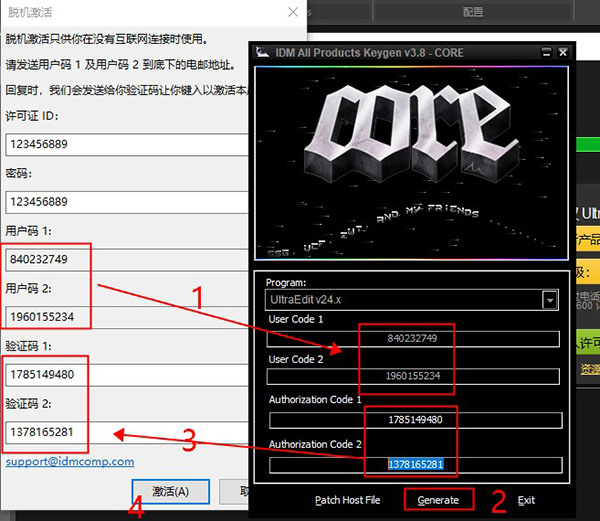Close the IDM Keygen window
Image resolution: width=600 pixels, height=521 pixels.
pos(563,52)
